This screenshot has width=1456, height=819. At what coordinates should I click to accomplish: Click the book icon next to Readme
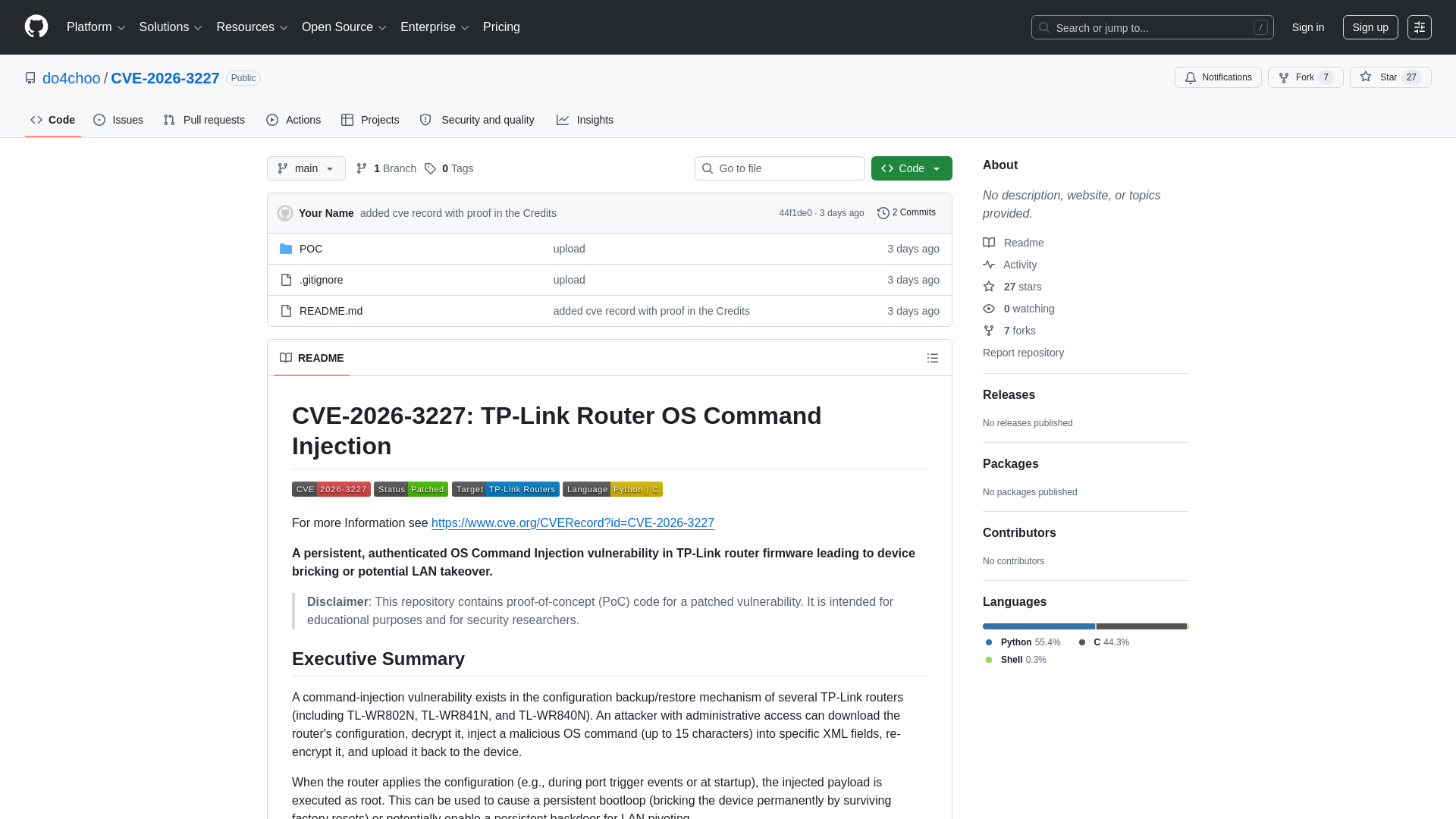pos(989,243)
